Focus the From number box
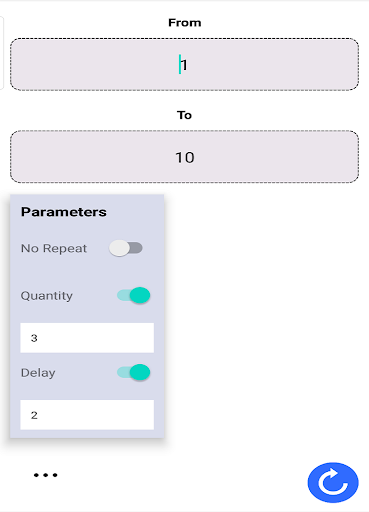 point(184,64)
